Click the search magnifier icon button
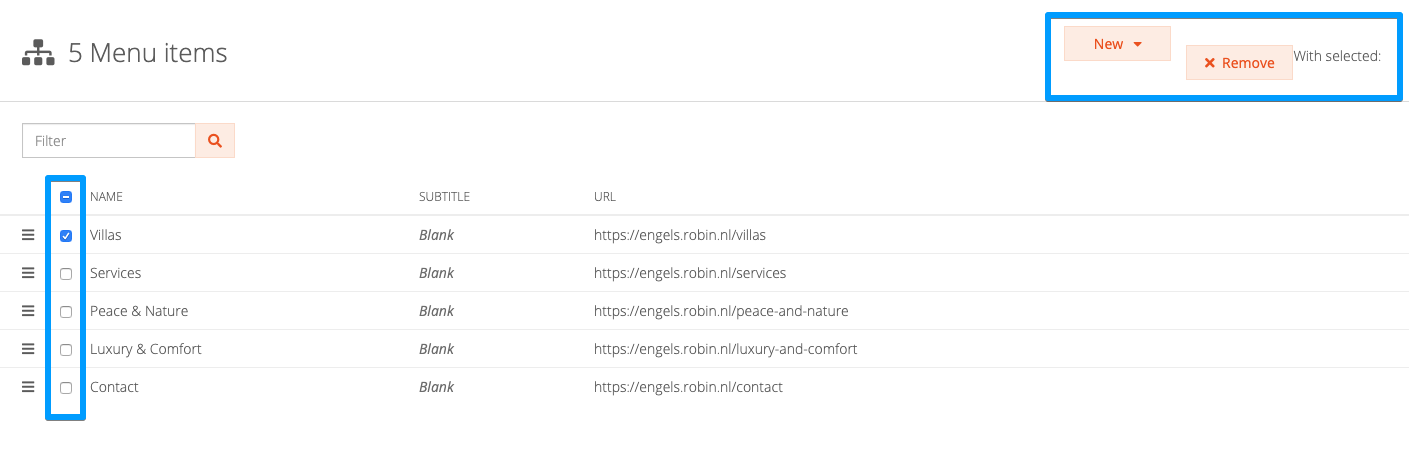Image resolution: width=1409 pixels, height=467 pixels. coord(215,141)
